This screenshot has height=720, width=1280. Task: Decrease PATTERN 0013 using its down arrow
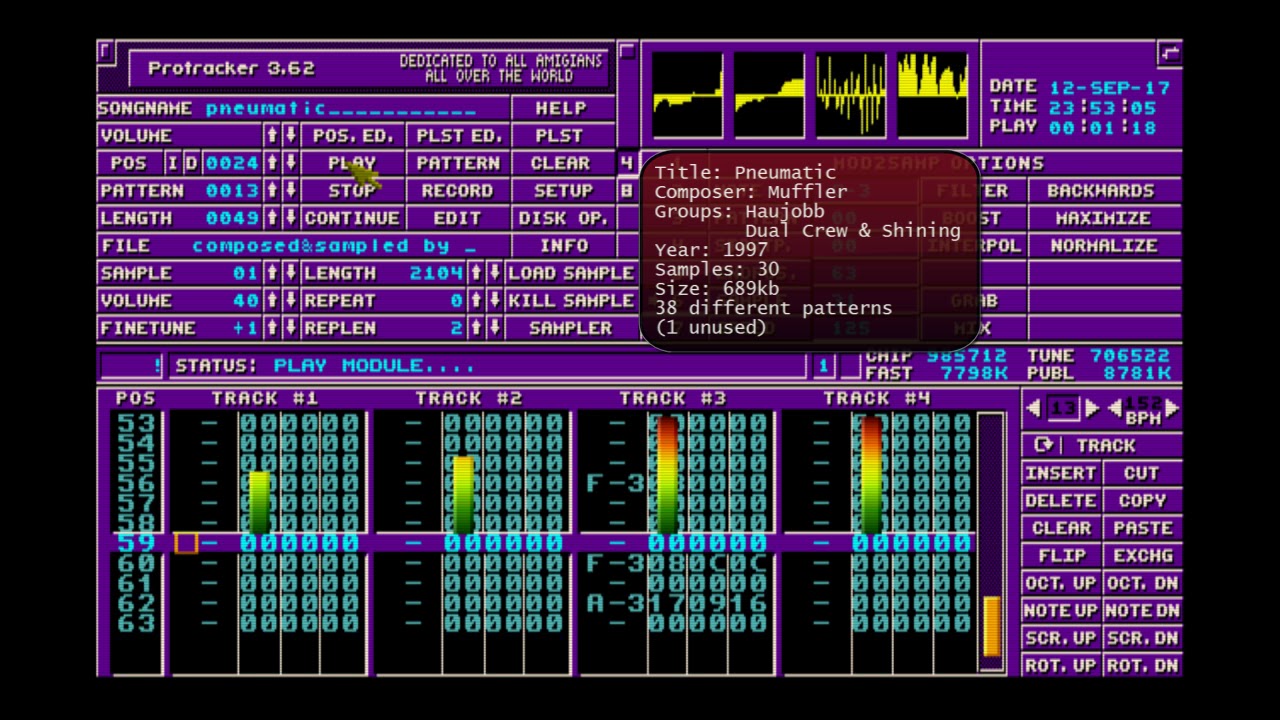click(x=290, y=190)
